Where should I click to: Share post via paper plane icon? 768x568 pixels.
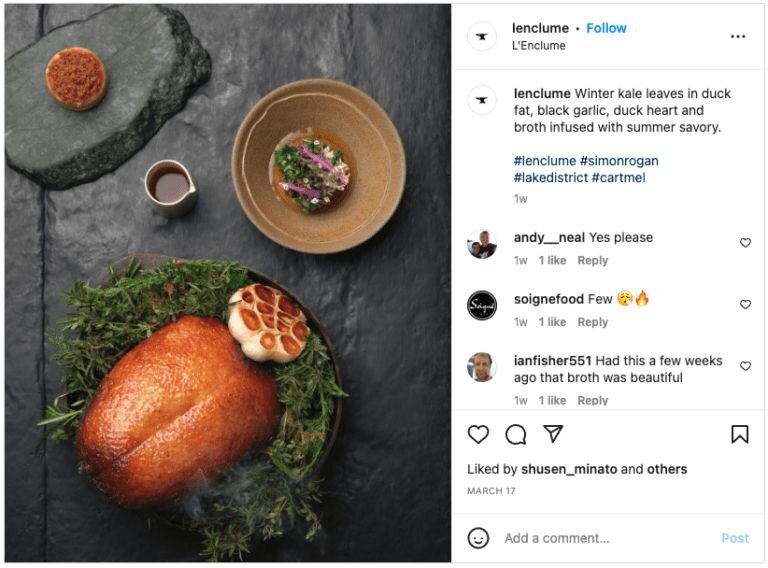[x=553, y=434]
